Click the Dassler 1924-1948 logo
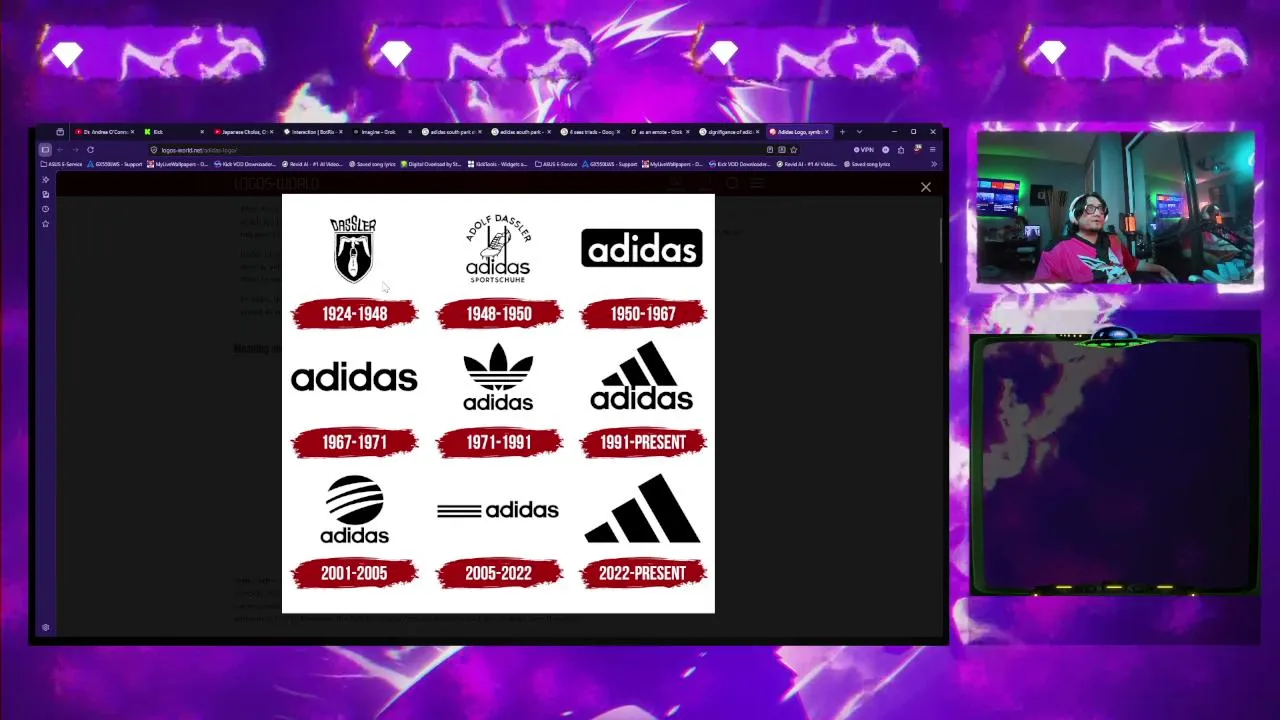 coord(354,249)
